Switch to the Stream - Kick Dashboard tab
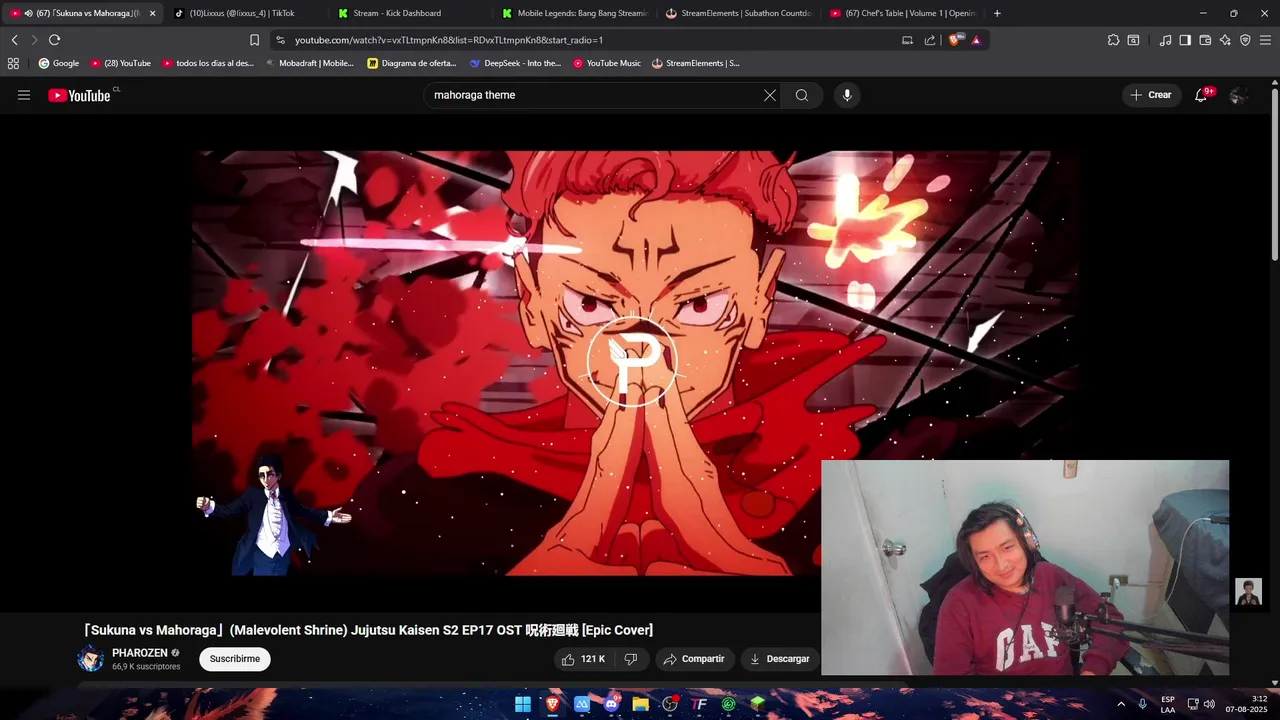The height and width of the screenshot is (720, 1280). click(x=408, y=13)
